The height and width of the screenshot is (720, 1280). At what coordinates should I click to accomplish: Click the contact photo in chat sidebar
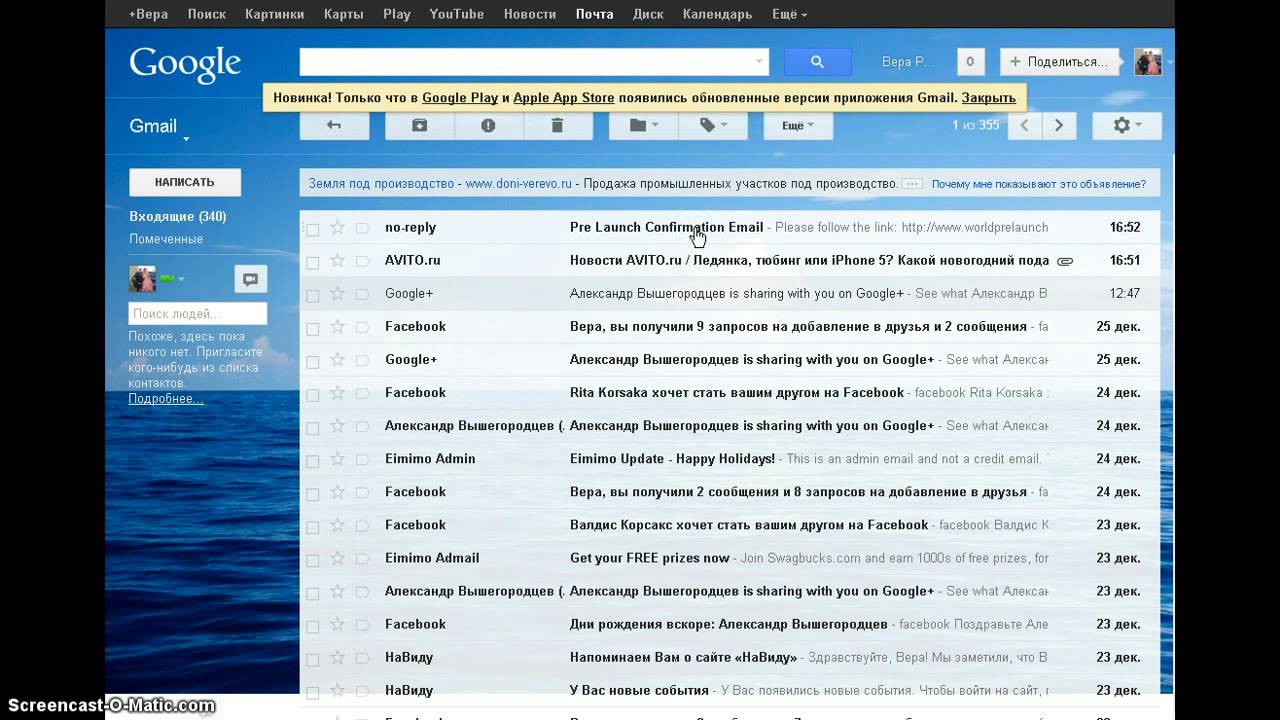142,279
